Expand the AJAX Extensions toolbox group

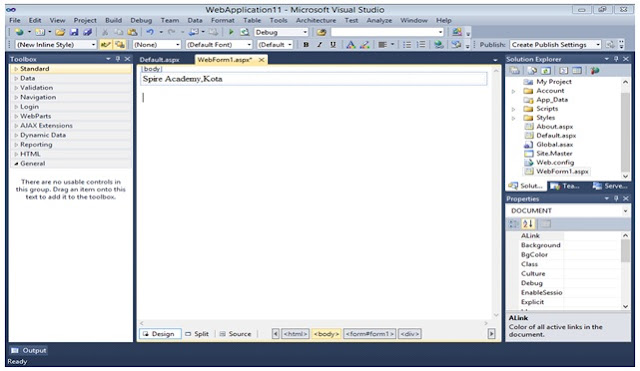pos(16,126)
